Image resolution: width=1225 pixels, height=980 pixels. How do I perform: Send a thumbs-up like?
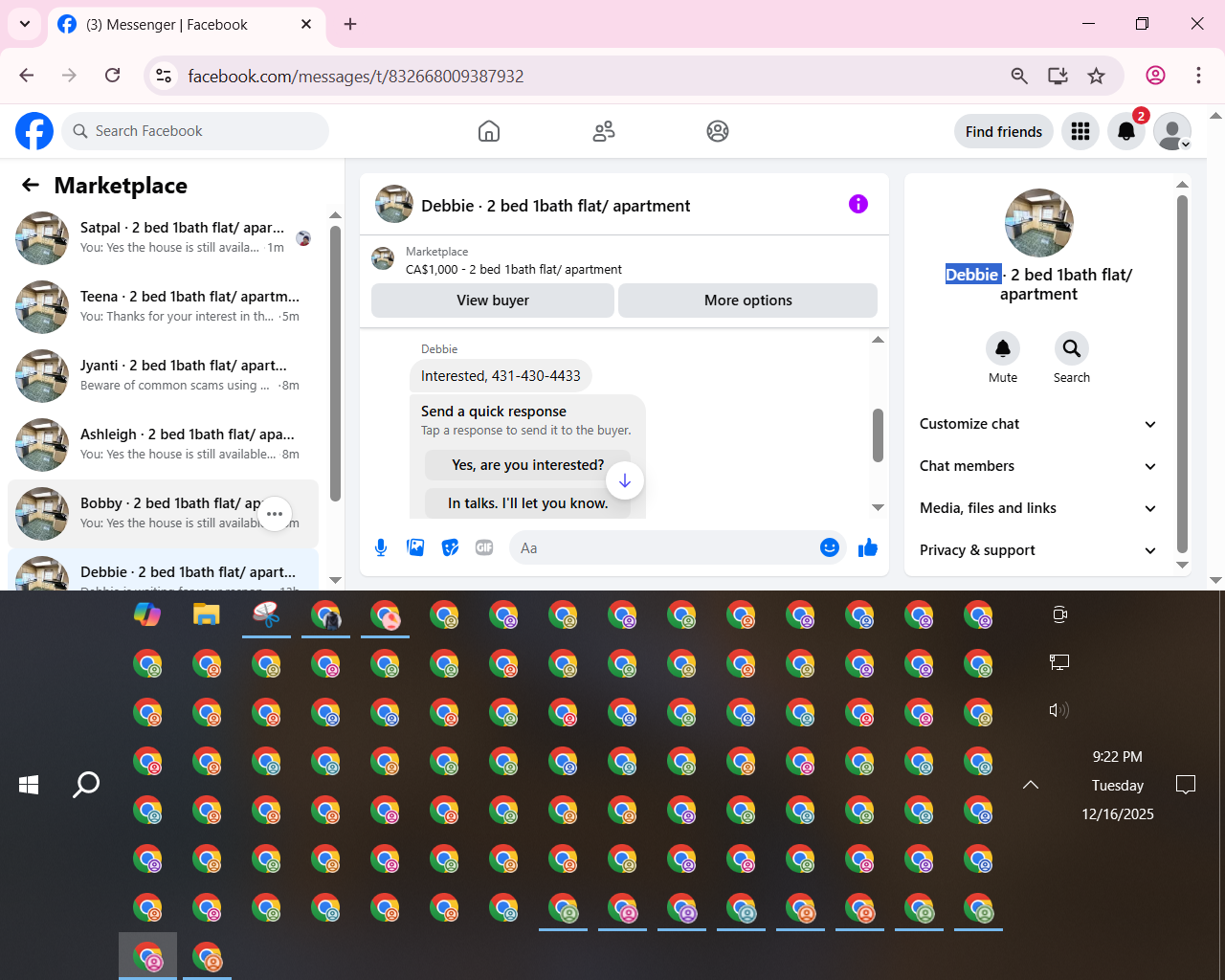click(x=868, y=547)
